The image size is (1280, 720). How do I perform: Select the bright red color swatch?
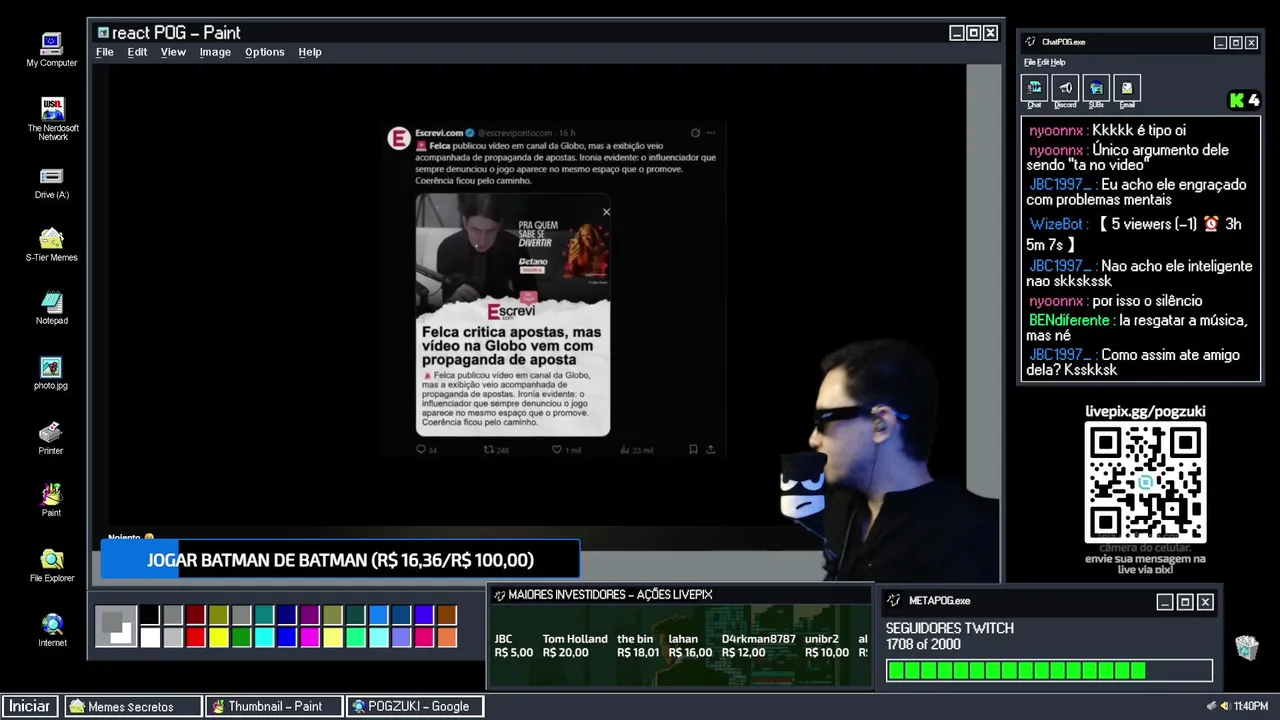(x=195, y=637)
